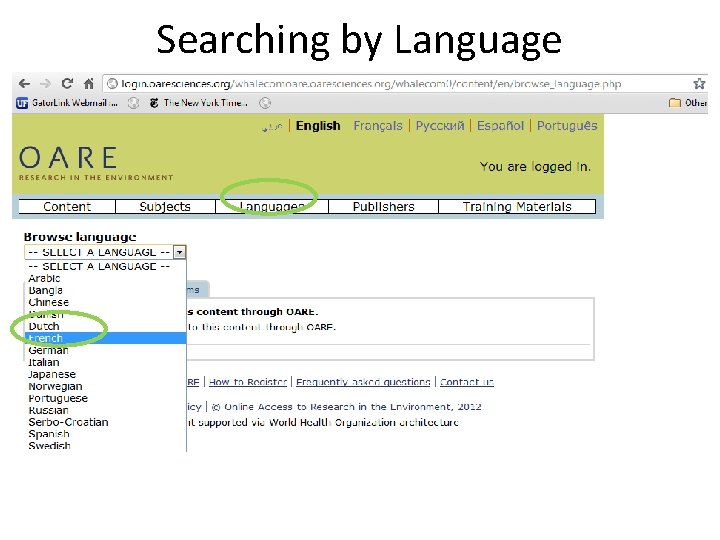
Task: Select Serbo-Croatian from language list
Action: pos(105,422)
